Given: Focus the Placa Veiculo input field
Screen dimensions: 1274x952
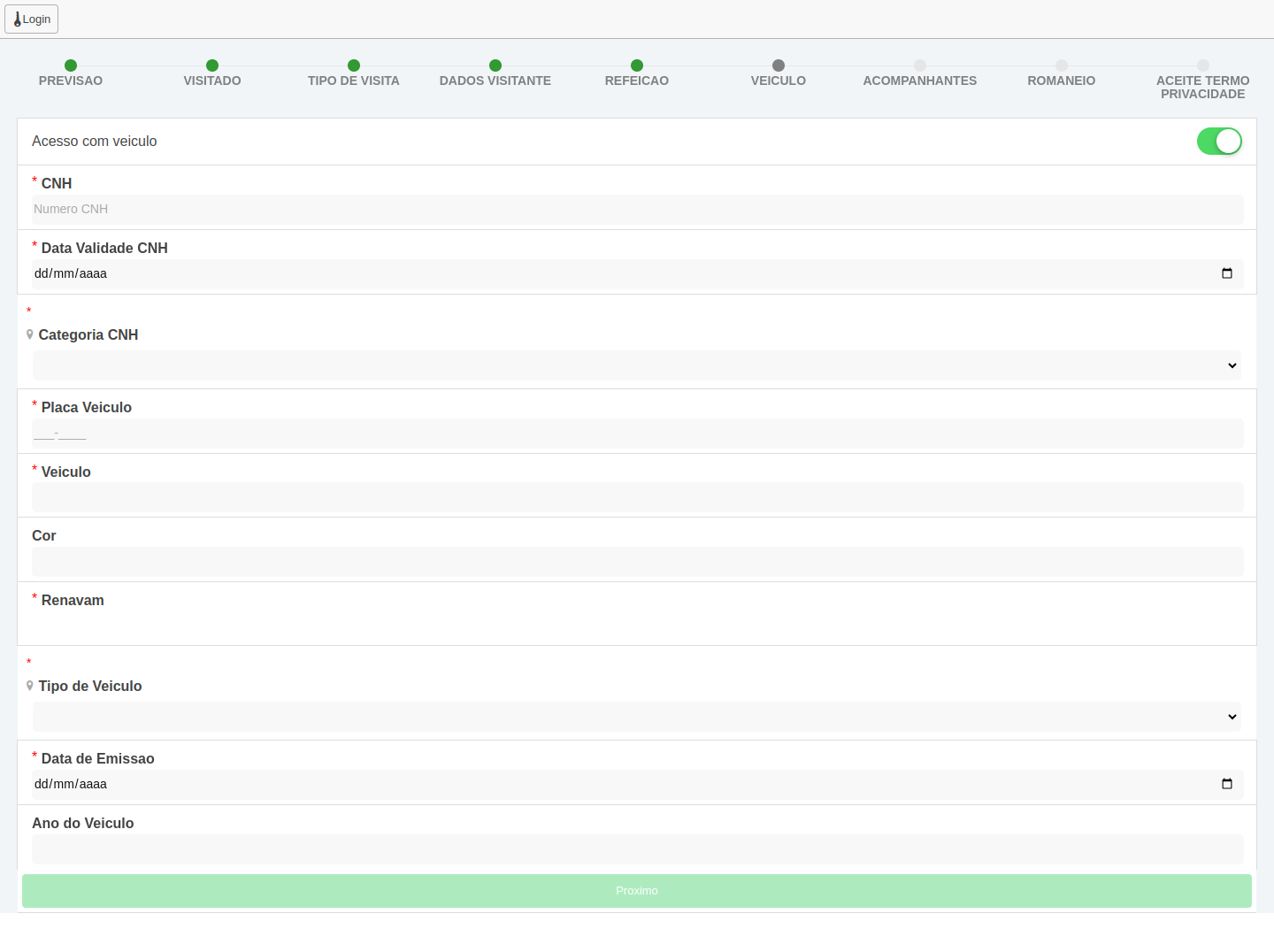Looking at the screenshot, I should click(637, 434).
